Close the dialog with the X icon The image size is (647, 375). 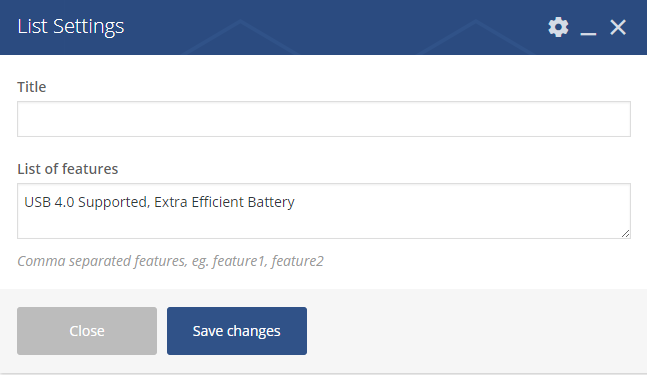click(618, 28)
